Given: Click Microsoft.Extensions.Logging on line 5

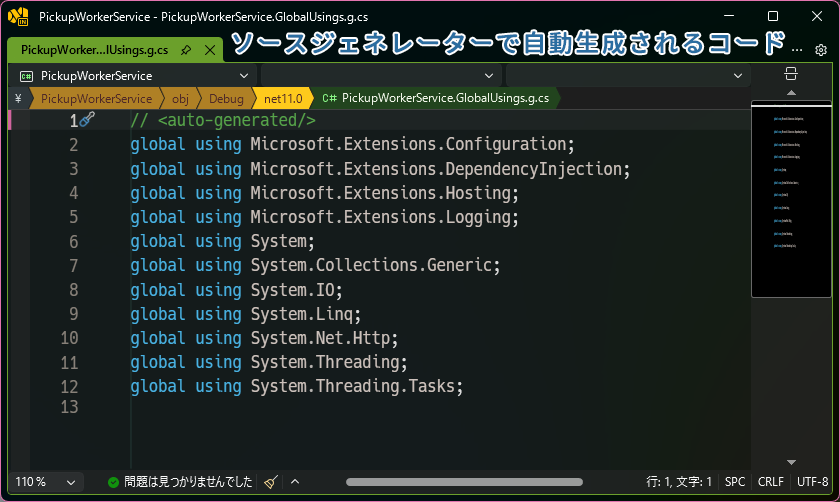Looking at the screenshot, I should click(381, 217).
